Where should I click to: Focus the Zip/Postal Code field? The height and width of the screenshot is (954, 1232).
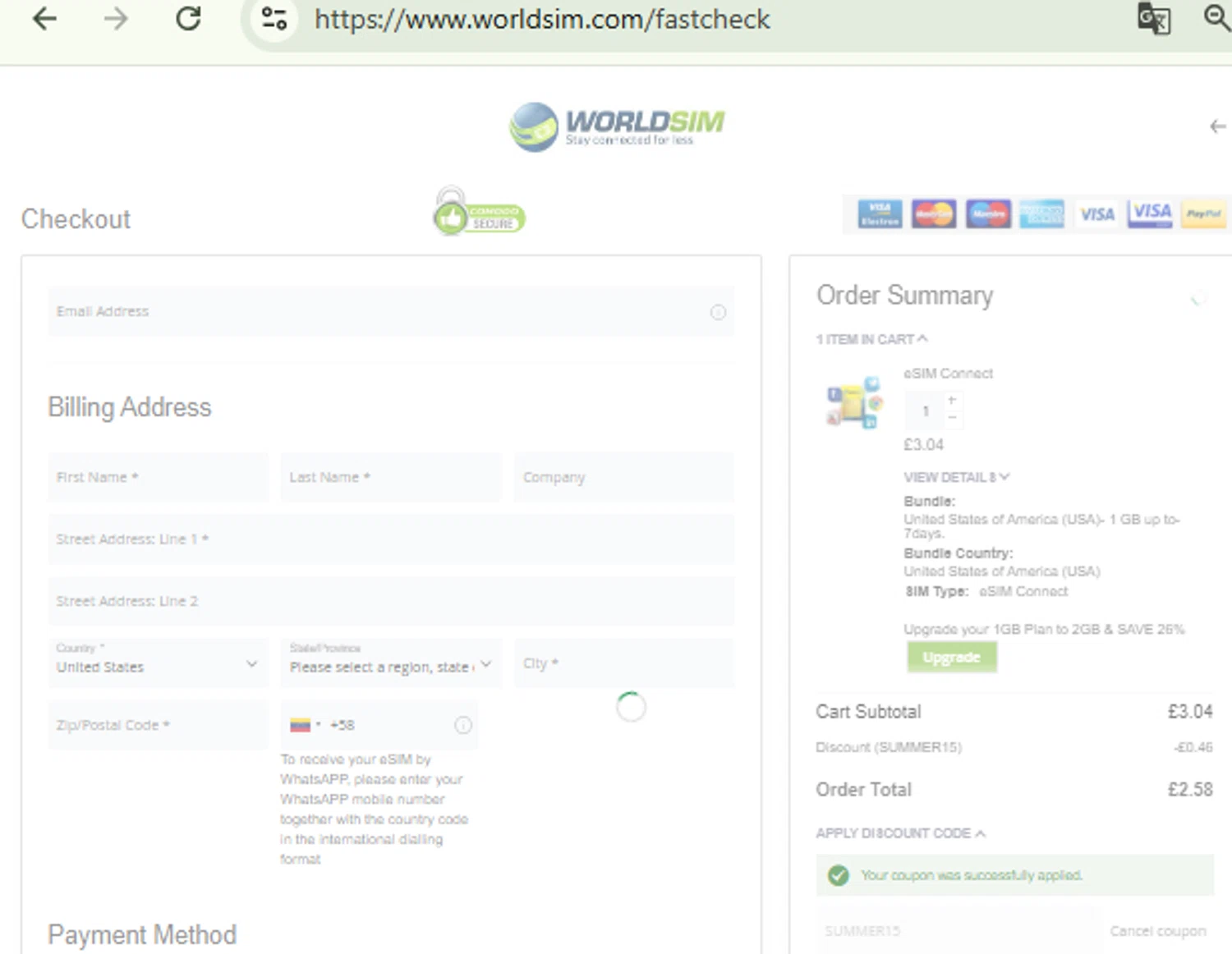coord(158,725)
